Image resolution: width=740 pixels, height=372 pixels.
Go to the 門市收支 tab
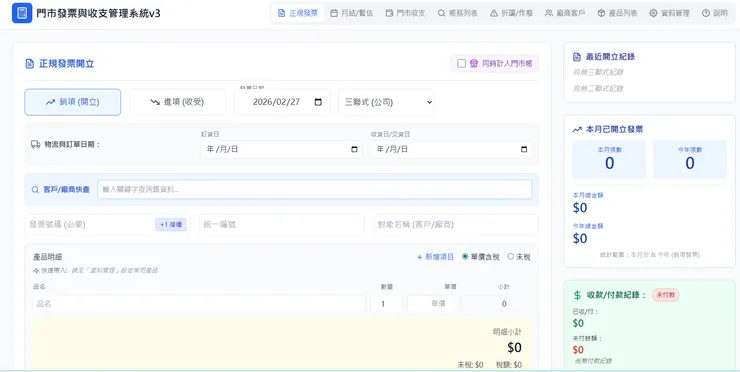click(x=405, y=13)
